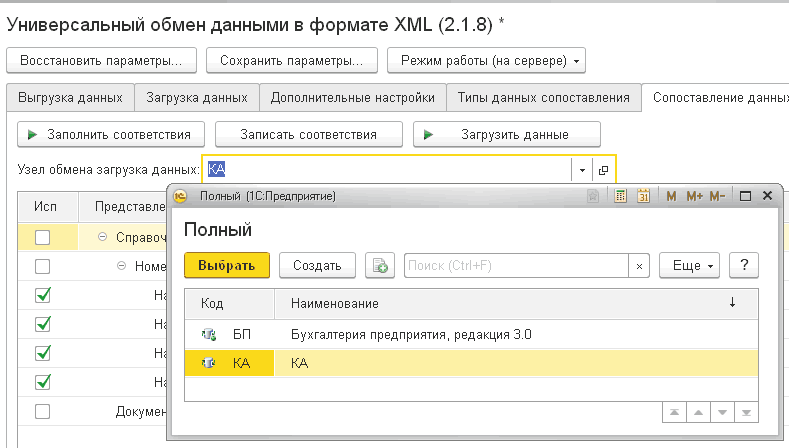
Task: Click the M memory button
Action: (671, 196)
